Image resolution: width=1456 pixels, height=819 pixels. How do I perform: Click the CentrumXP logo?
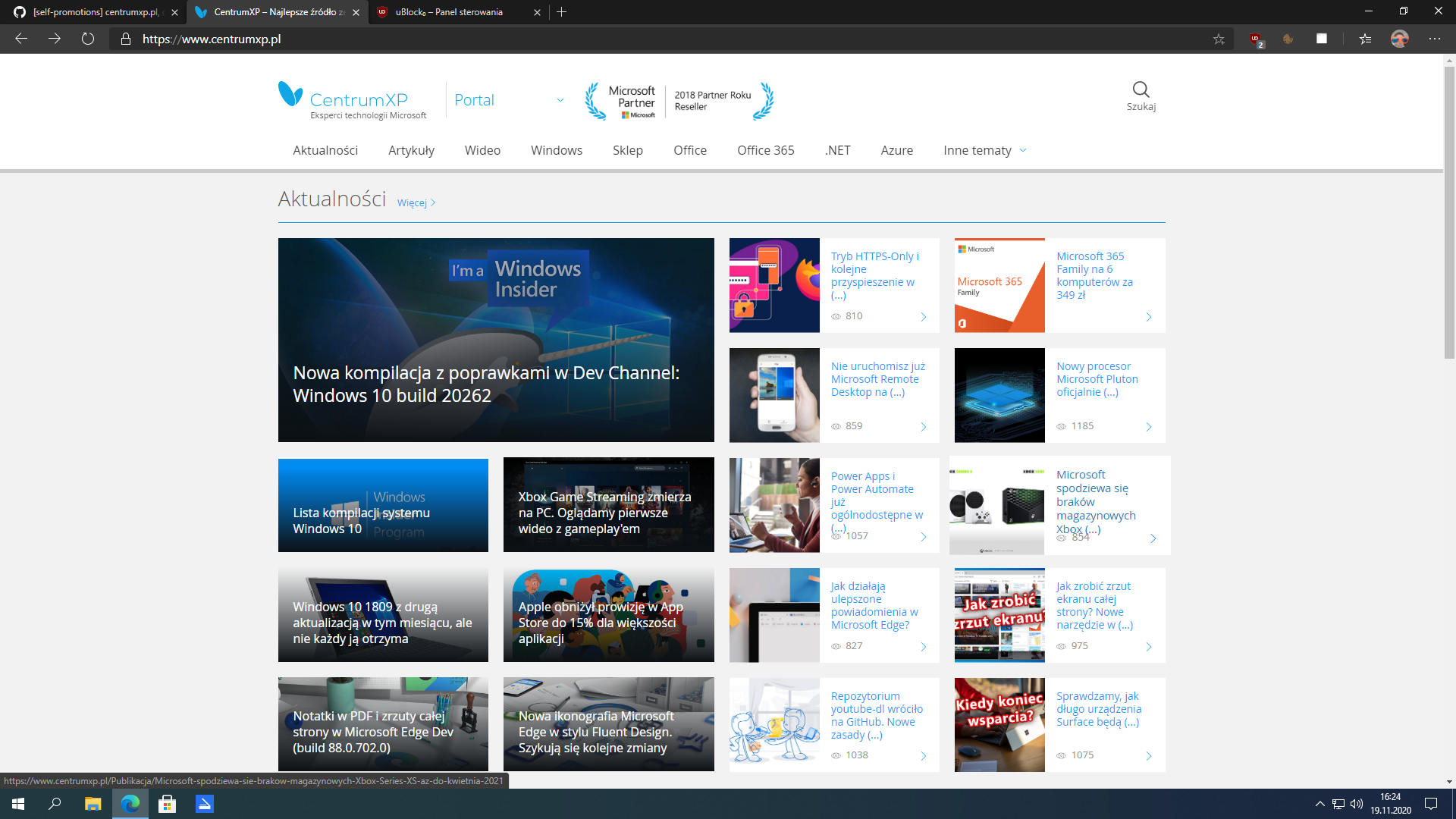[x=353, y=100]
